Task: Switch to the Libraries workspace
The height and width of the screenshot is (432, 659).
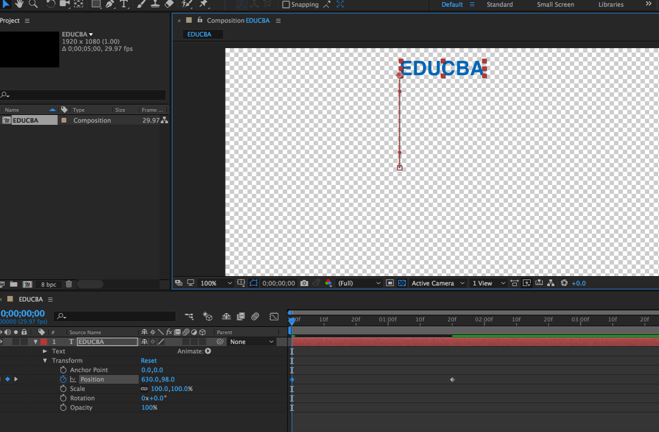Action: click(611, 5)
